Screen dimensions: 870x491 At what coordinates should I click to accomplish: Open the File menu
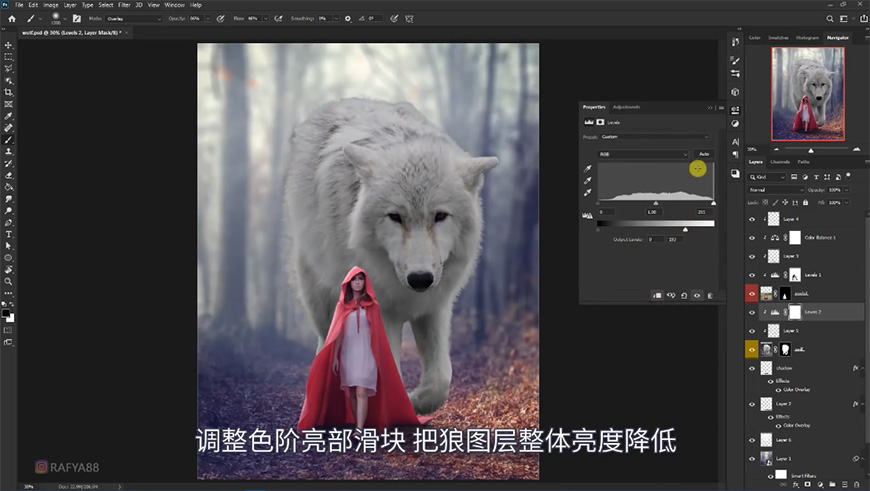[19, 4]
